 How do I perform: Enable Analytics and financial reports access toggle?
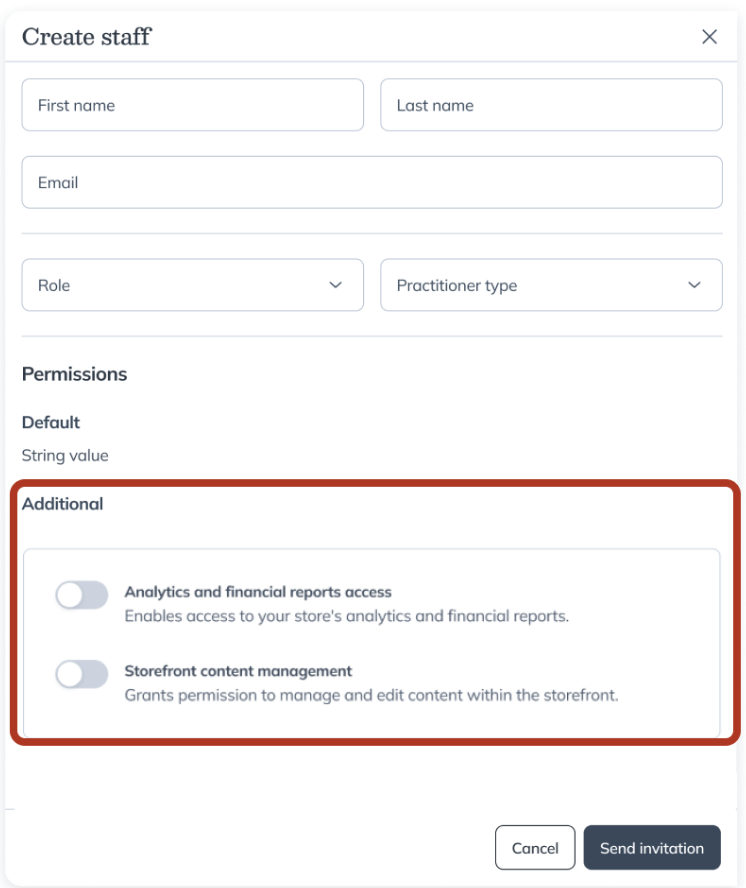point(82,596)
